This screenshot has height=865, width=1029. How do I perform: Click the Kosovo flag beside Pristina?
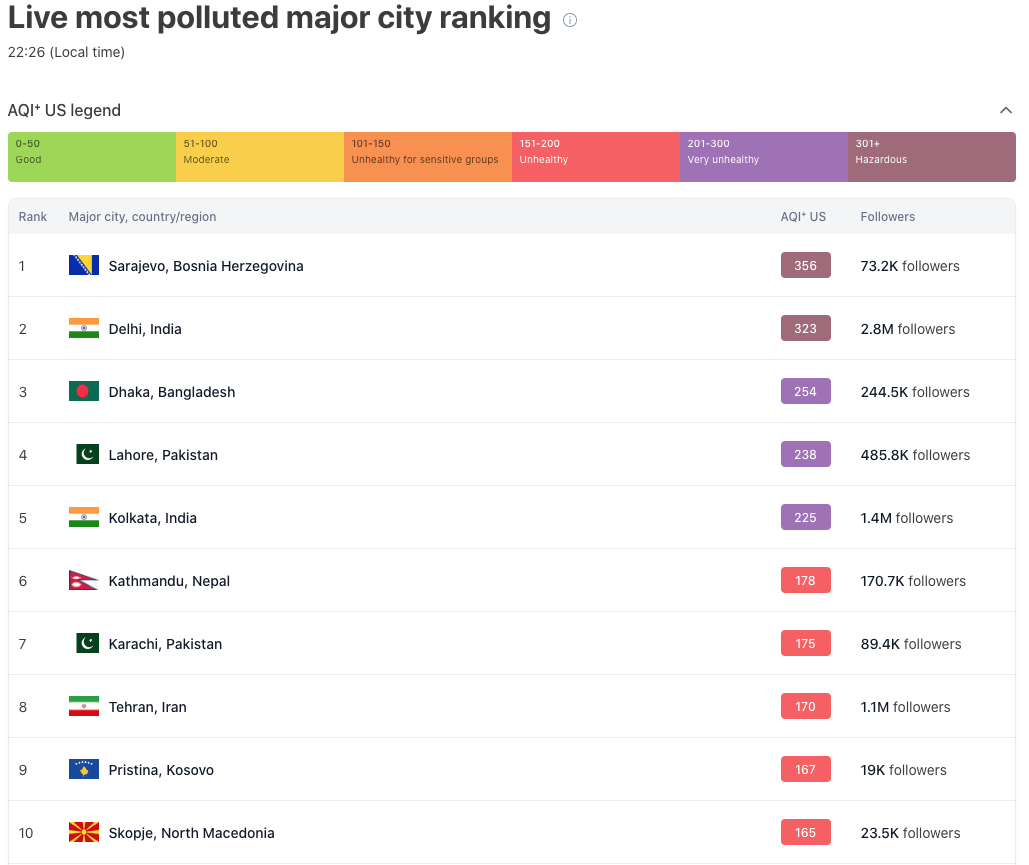tap(84, 769)
